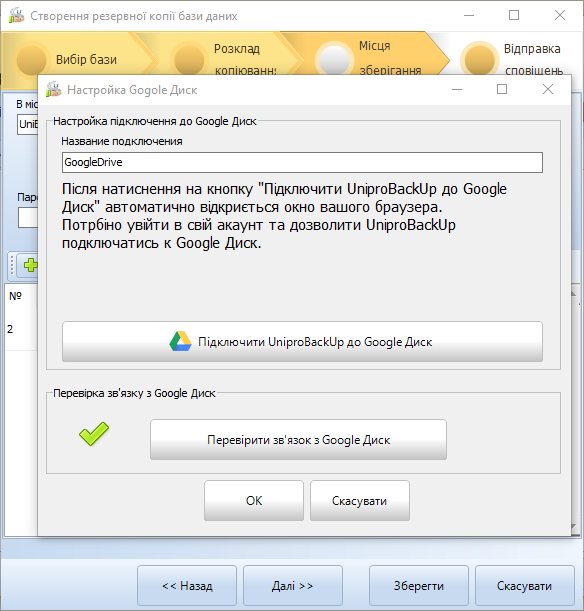The height and width of the screenshot is (611, 584).
Task: Click the app icon in main wizard title bar
Action: click(17, 16)
